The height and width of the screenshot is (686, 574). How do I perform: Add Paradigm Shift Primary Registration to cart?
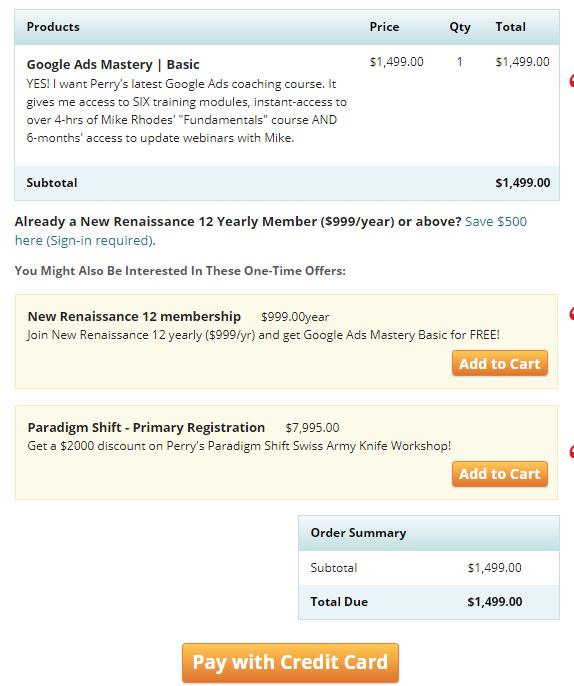[x=500, y=474]
